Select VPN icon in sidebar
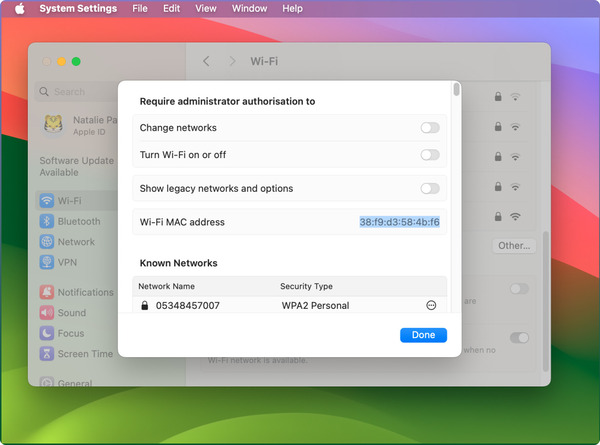 click(47, 262)
